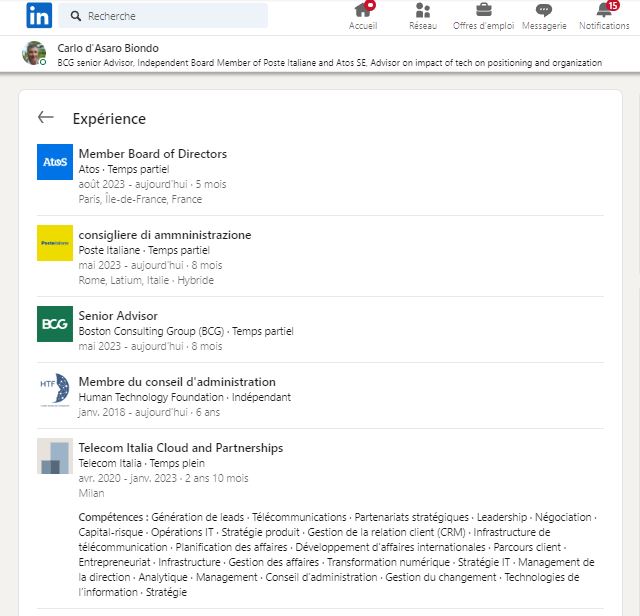This screenshot has width=640, height=616.
Task: Click "Rome, Latium, Italie · Hybride" location
Action: (146, 280)
